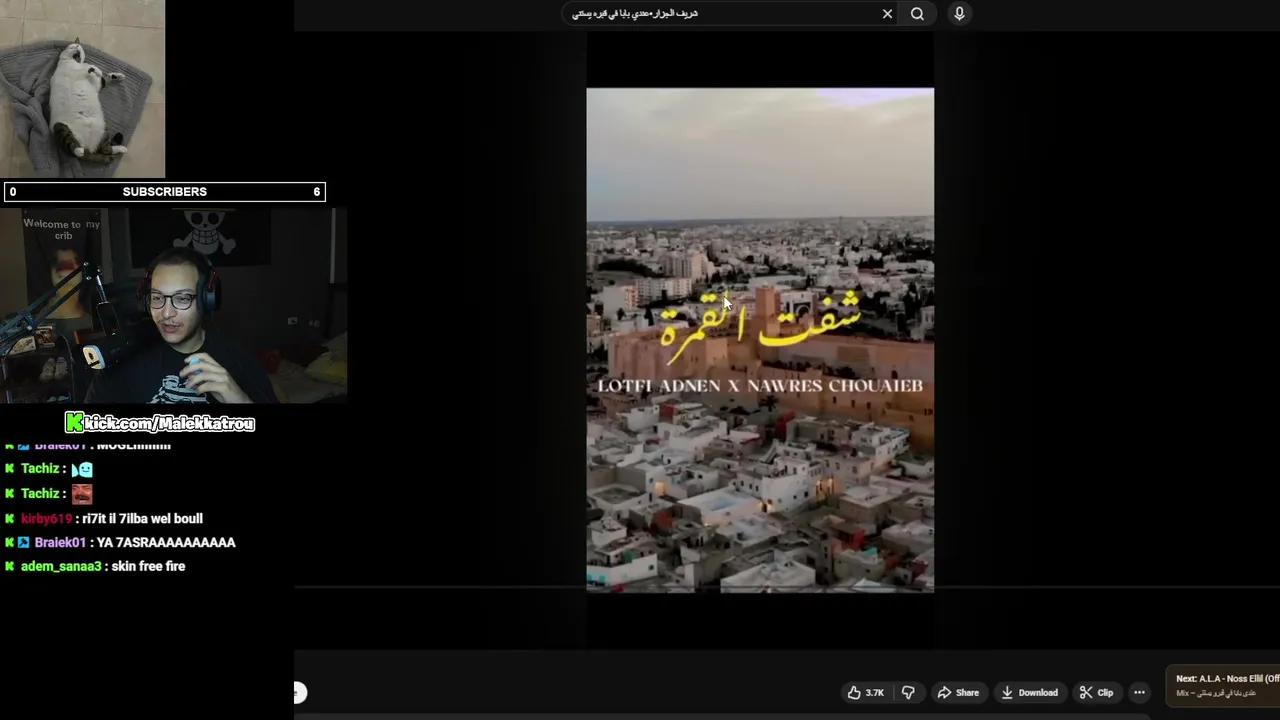Click the search magnifier icon
Screen dimensions: 1280x720
click(917, 14)
